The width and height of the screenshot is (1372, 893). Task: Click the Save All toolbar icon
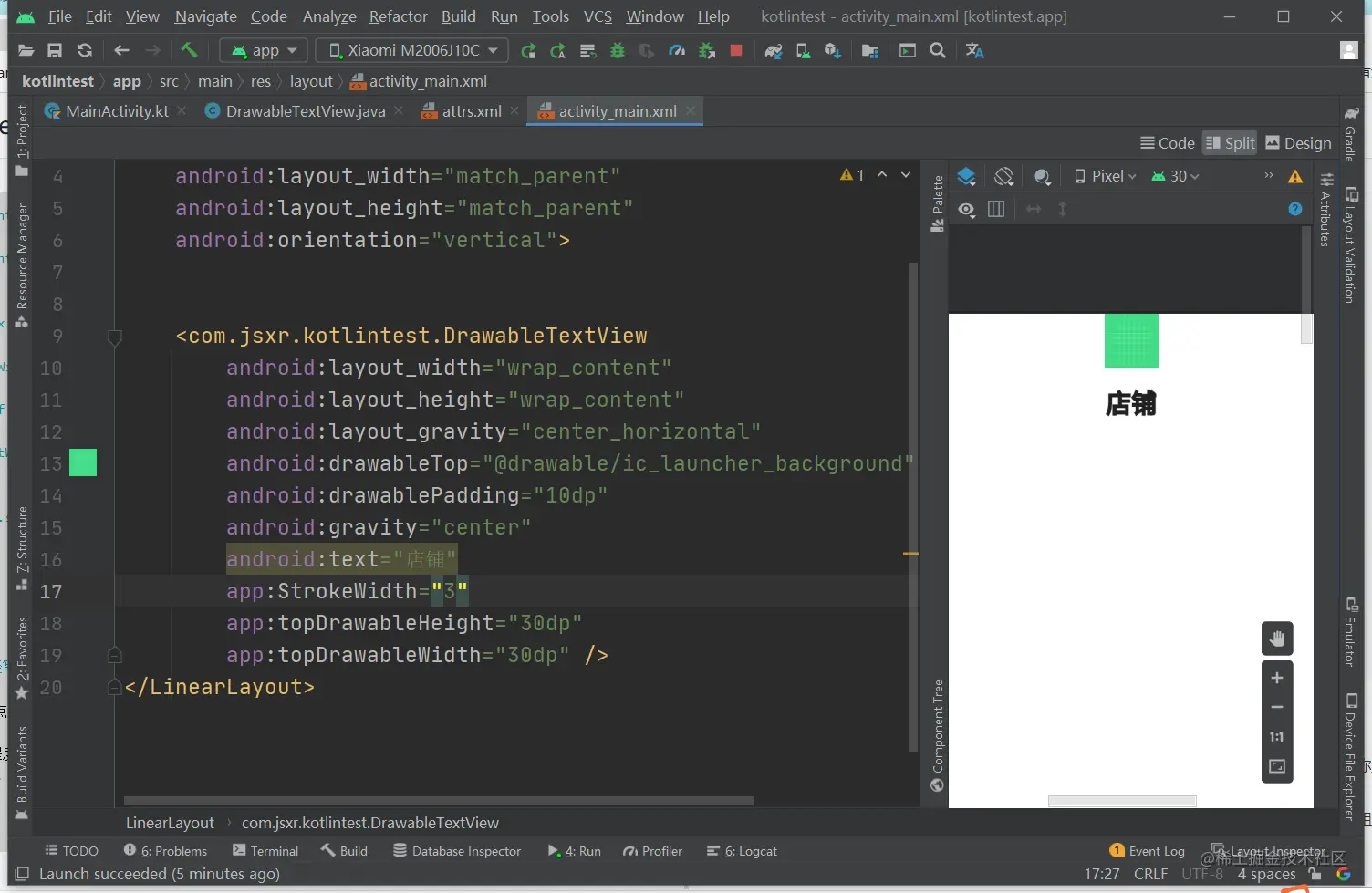pyautogui.click(x=55, y=50)
